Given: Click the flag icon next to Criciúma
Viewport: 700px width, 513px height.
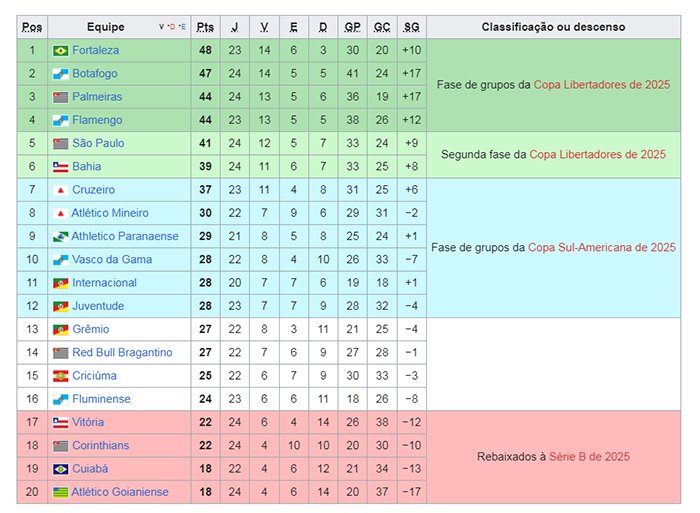Looking at the screenshot, I should point(60,376).
